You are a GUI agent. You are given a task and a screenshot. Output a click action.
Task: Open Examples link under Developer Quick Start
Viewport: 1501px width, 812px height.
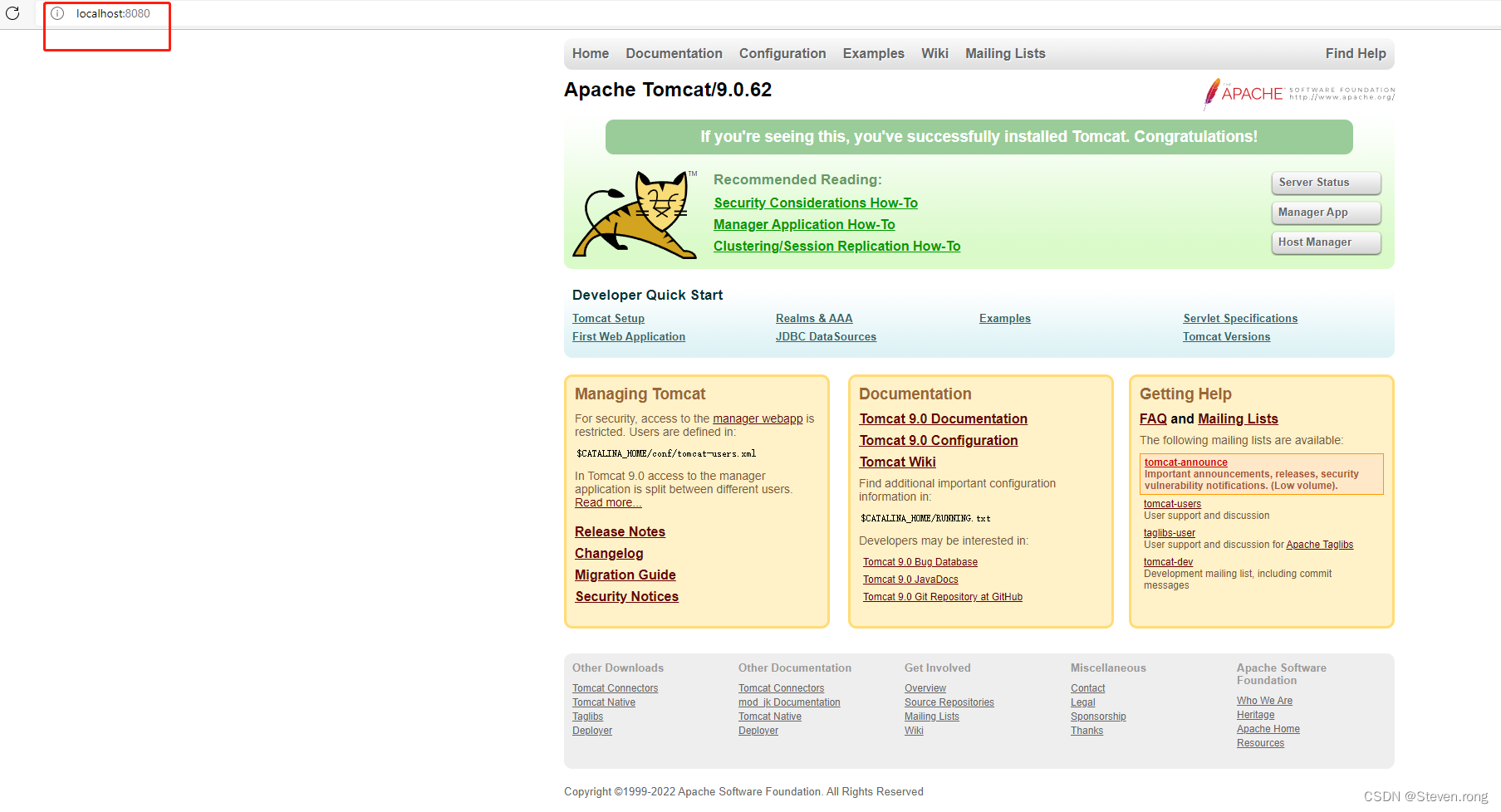pyautogui.click(x=1005, y=319)
